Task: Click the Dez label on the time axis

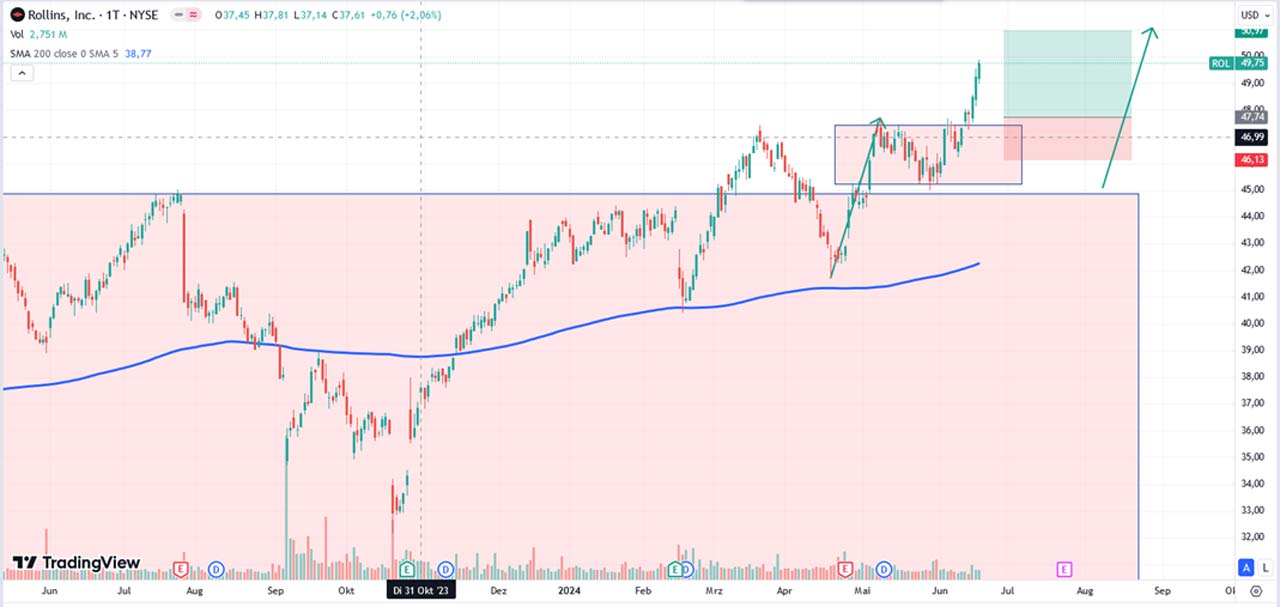Action: coord(498,591)
